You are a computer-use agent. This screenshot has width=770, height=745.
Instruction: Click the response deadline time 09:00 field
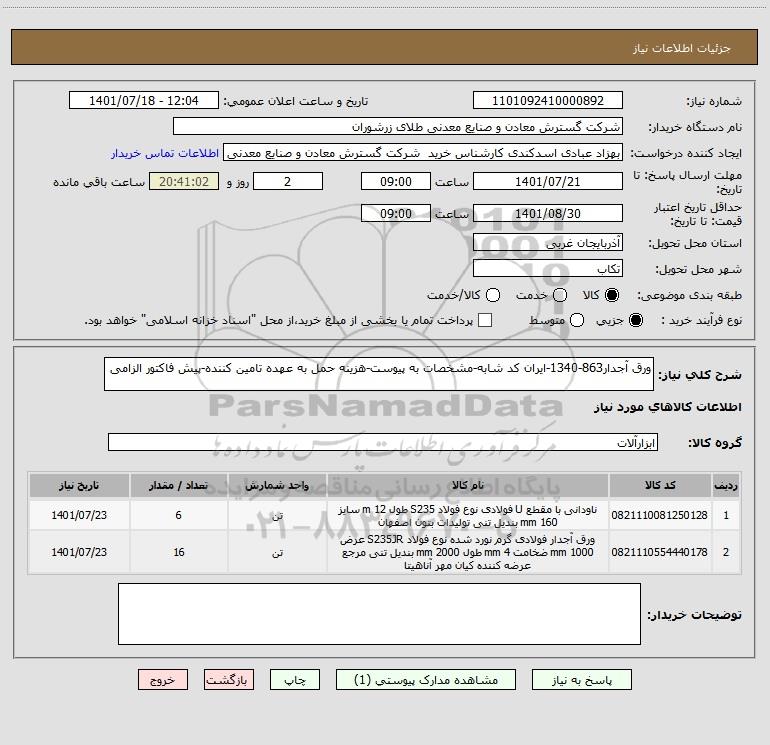coord(396,181)
